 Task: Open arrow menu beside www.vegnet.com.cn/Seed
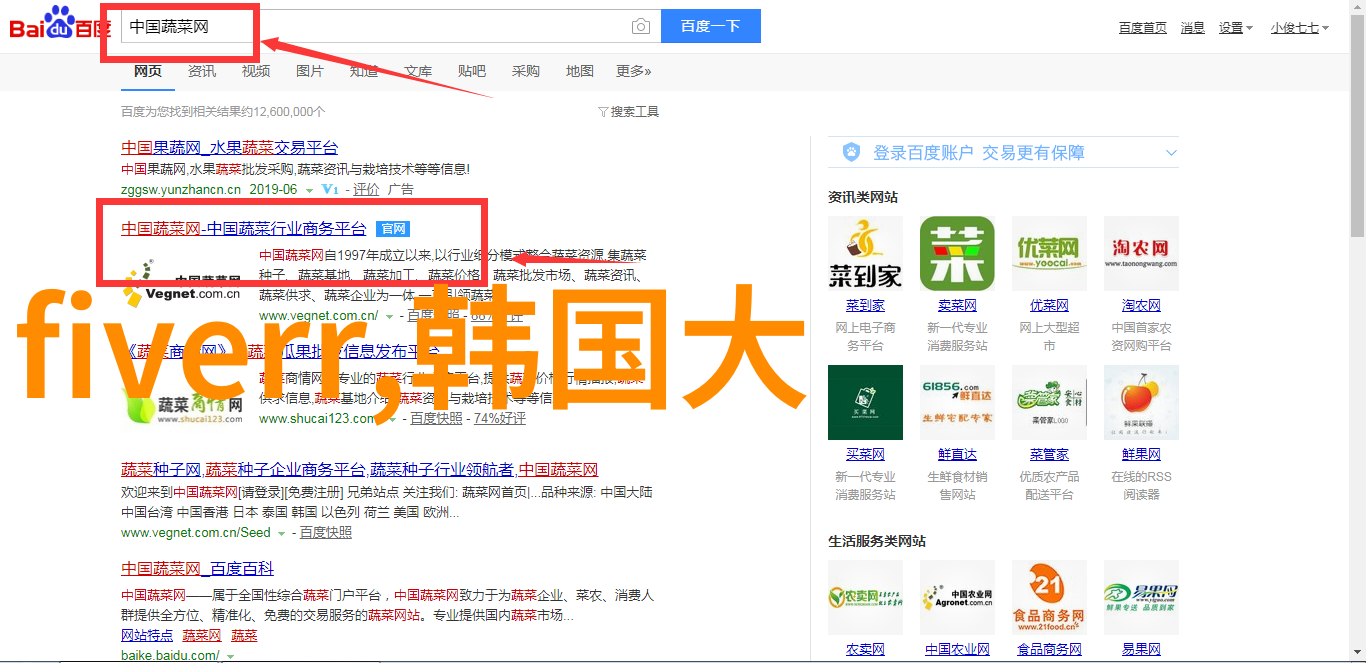(x=282, y=534)
